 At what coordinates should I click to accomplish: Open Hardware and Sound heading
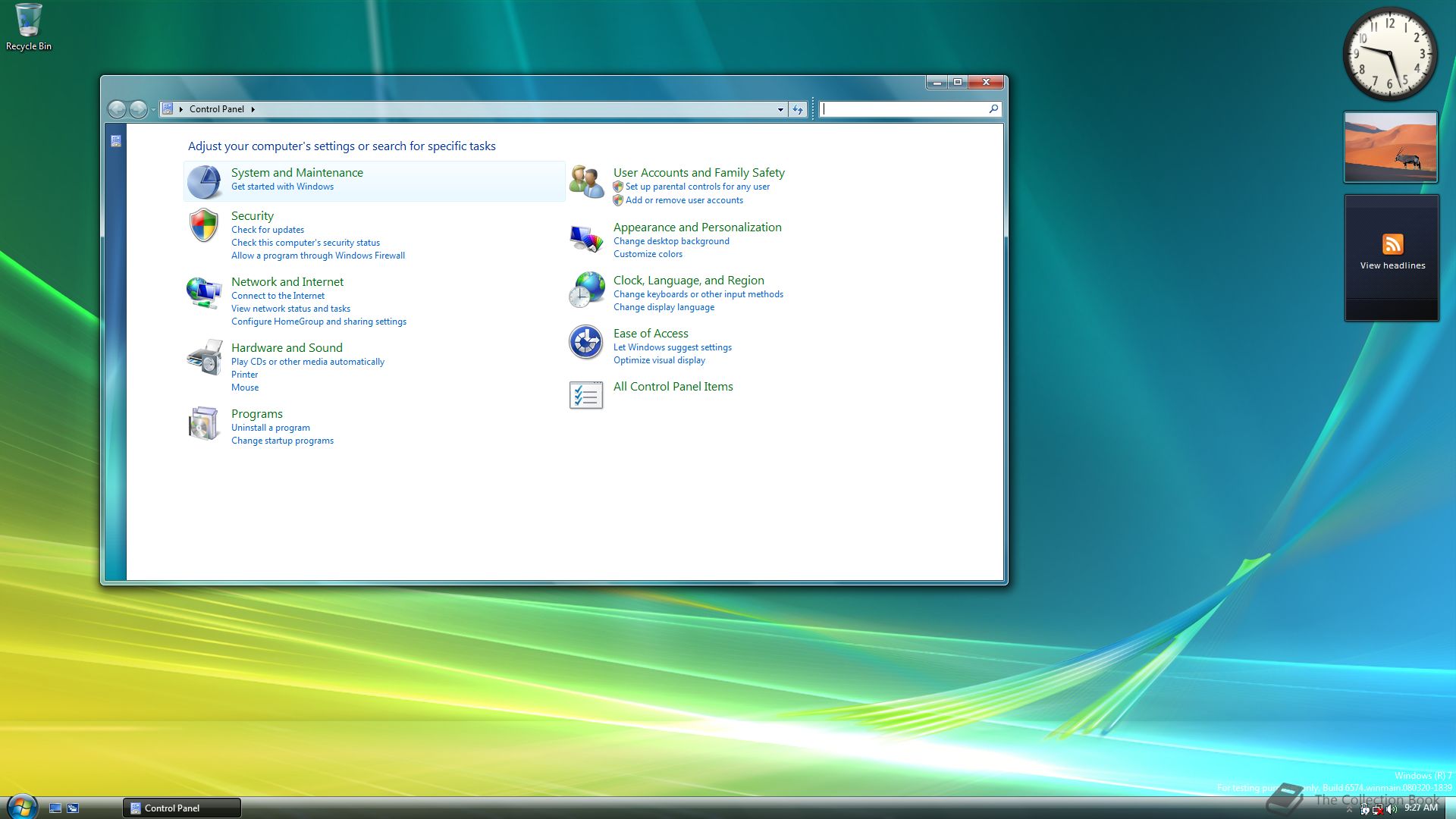pyautogui.click(x=287, y=348)
